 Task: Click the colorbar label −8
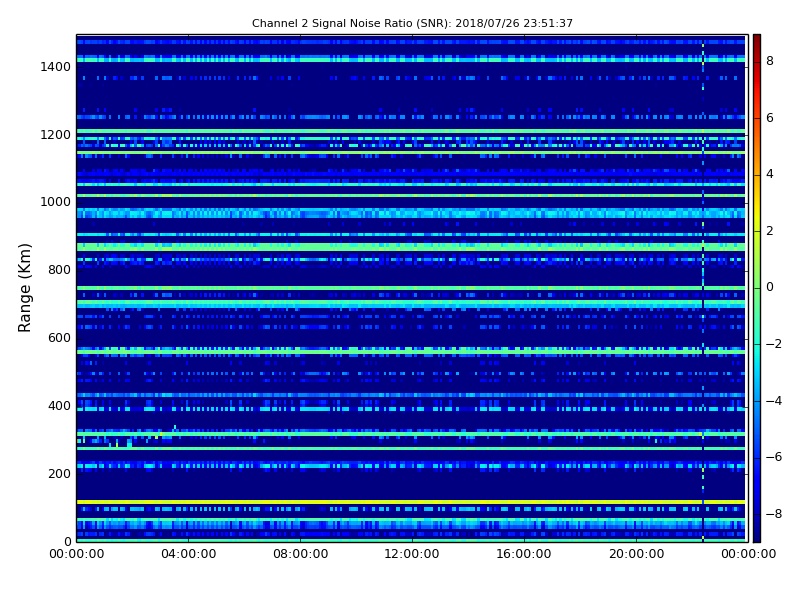[774, 514]
